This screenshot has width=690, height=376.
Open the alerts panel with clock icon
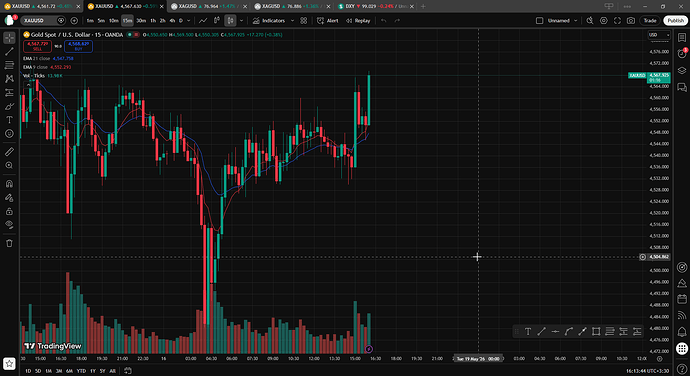click(x=682, y=54)
